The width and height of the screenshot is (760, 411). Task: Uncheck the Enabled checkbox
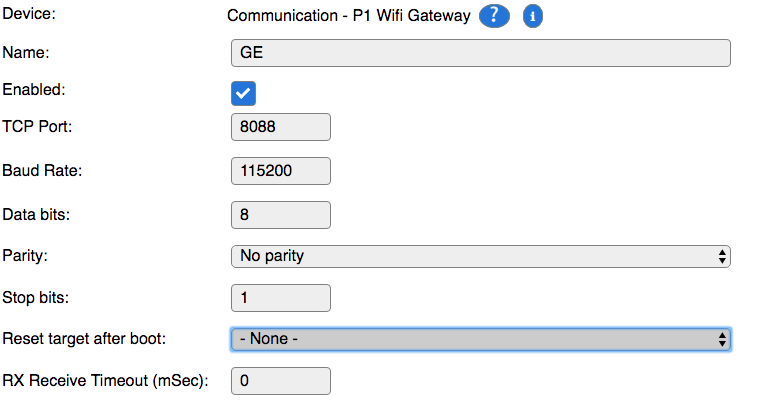[243, 93]
